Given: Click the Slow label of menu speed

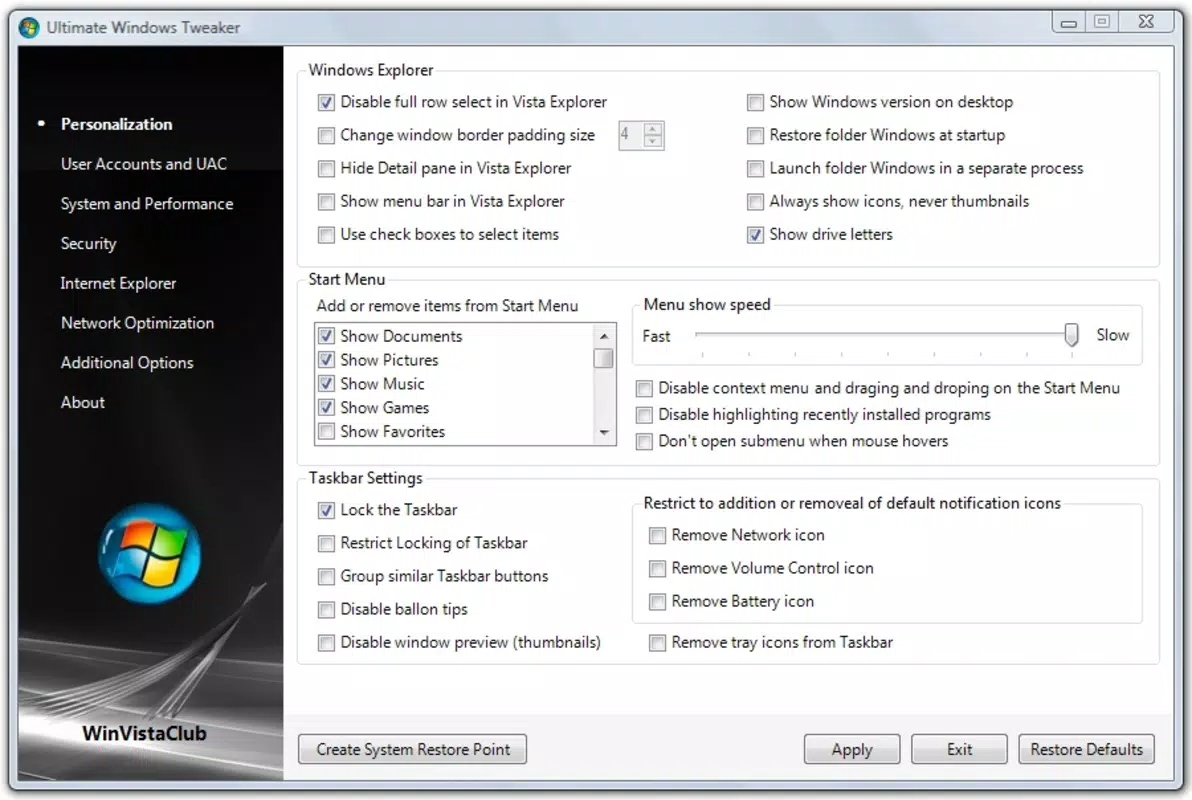Looking at the screenshot, I should (1112, 335).
